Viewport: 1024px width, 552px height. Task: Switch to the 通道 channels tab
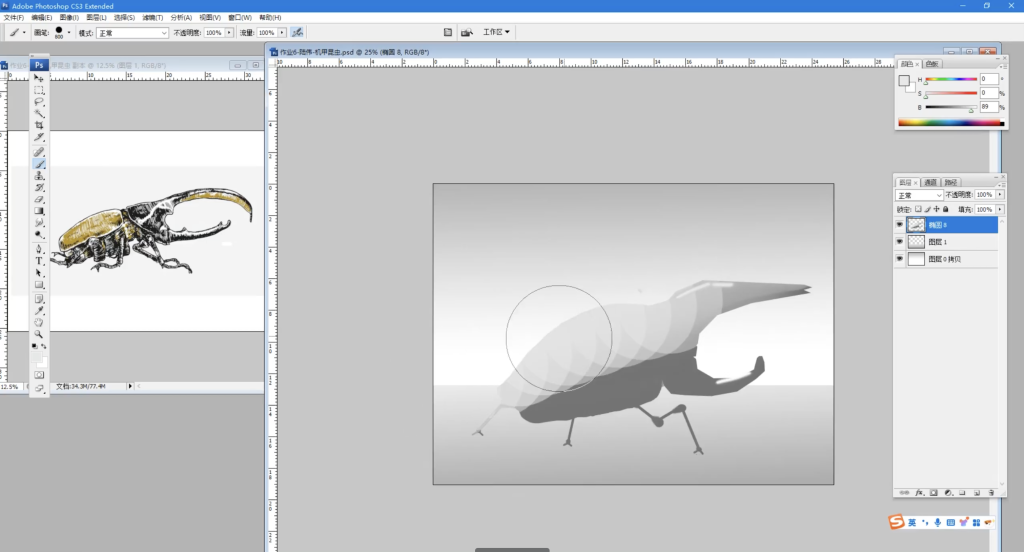tap(930, 182)
